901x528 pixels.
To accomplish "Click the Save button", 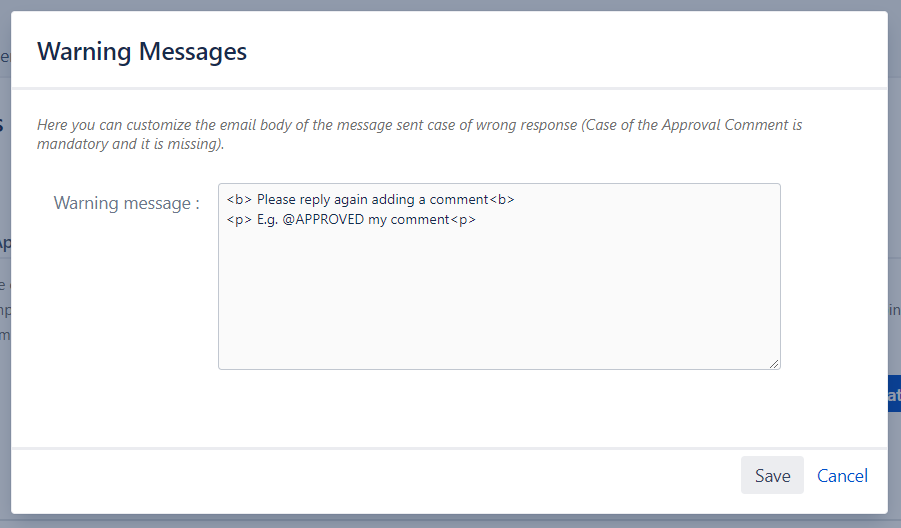I will [x=772, y=475].
